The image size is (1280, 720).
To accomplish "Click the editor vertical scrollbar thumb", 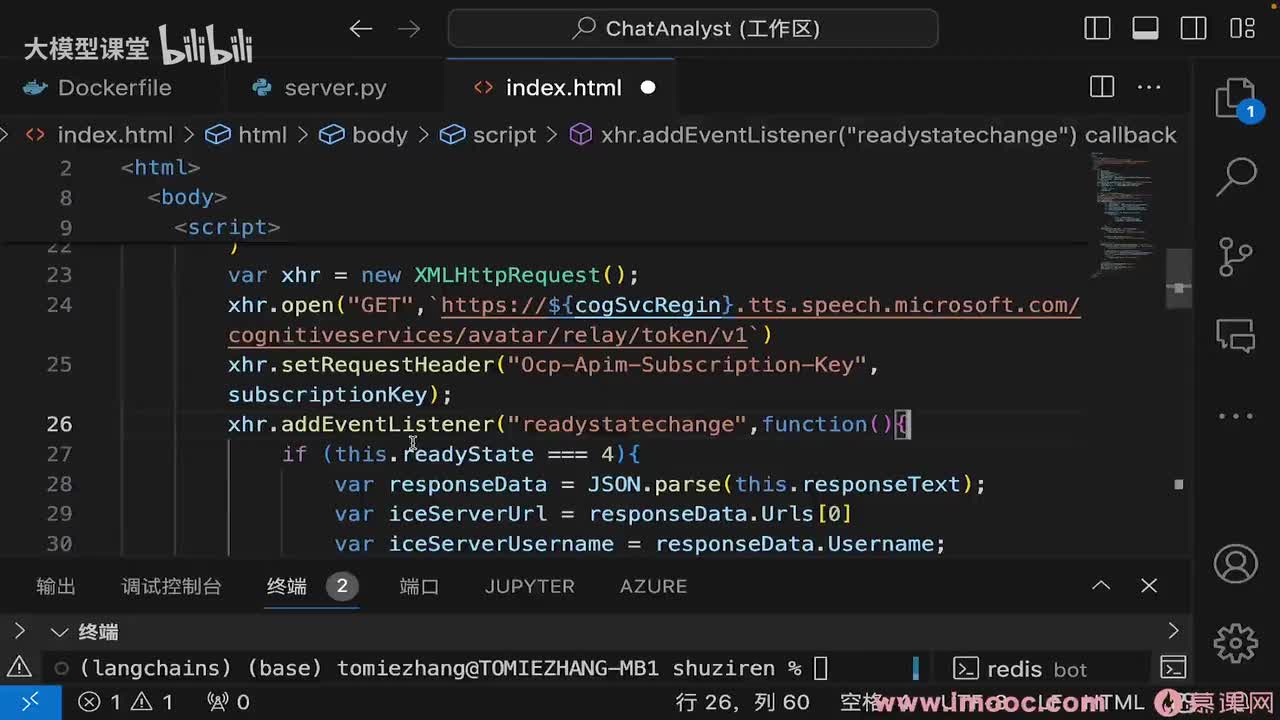I will [1179, 280].
